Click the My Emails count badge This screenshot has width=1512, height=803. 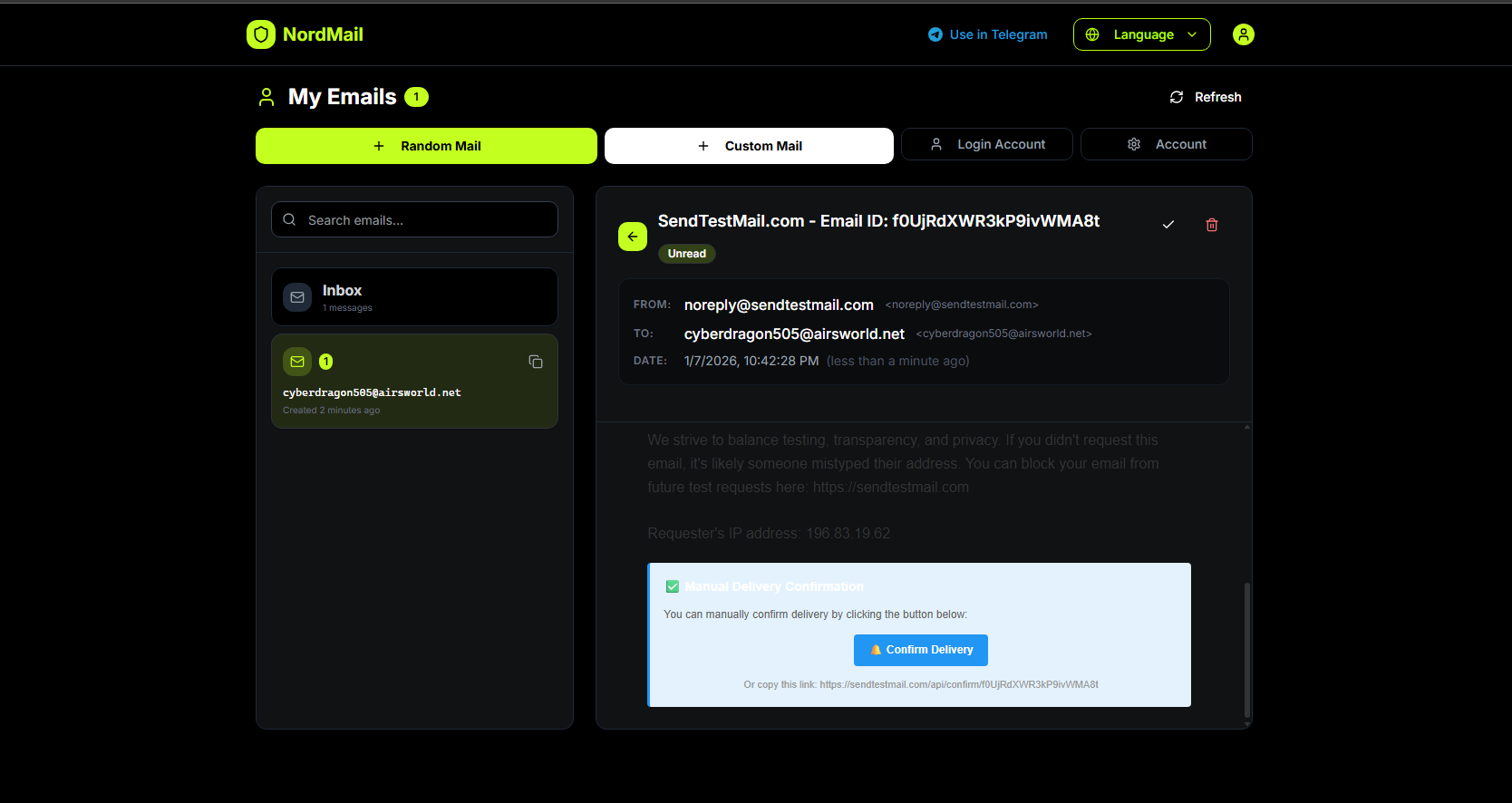pos(416,97)
